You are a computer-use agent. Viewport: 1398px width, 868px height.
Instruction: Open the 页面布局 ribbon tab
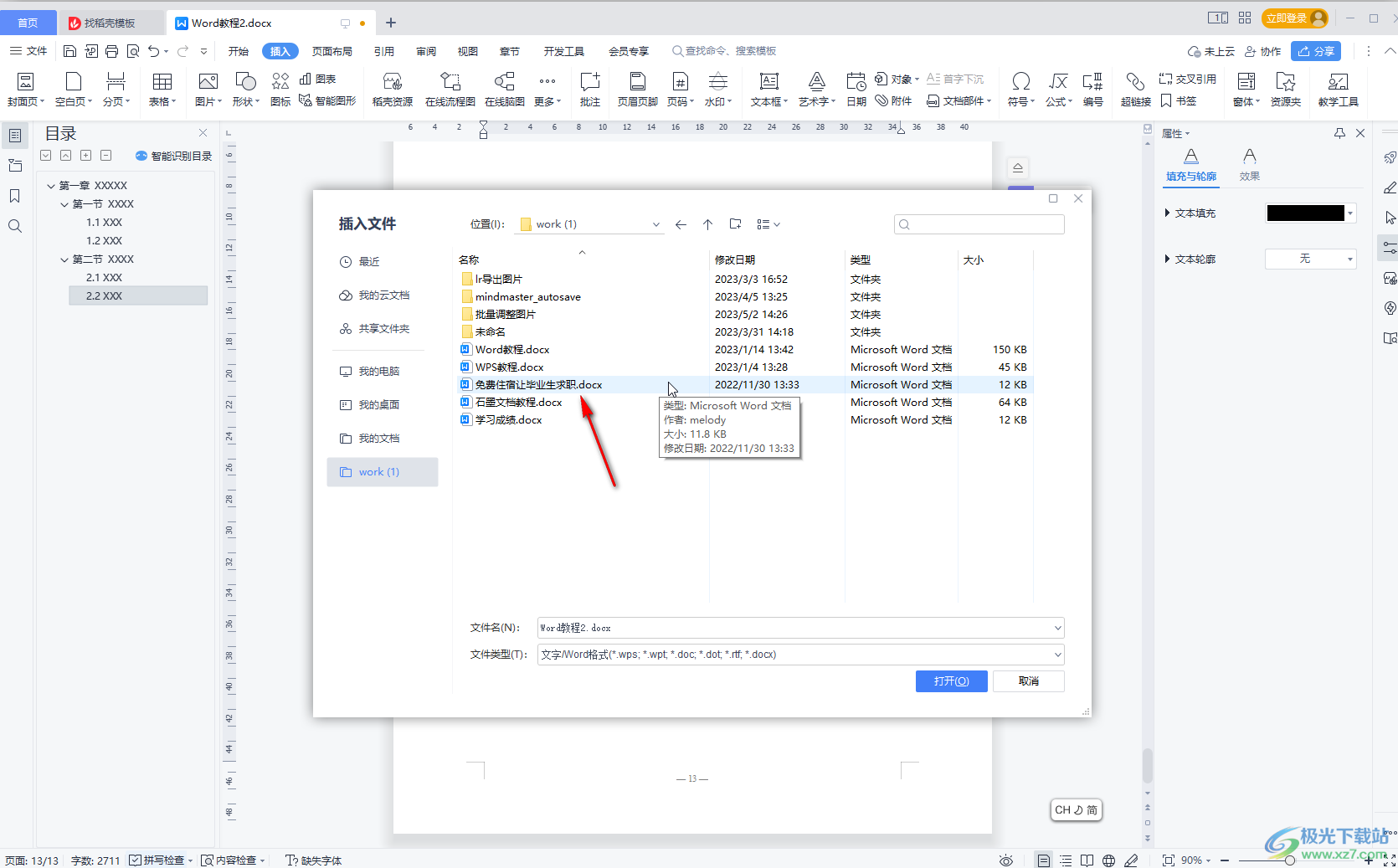click(x=332, y=51)
